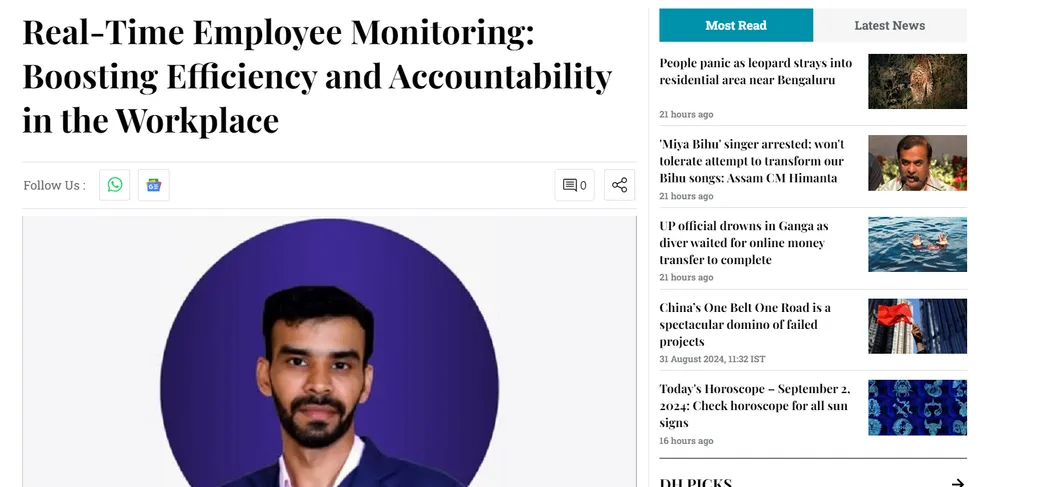Click the arrow next to DH Picks
The width and height of the screenshot is (1040, 487).
tap(957, 482)
